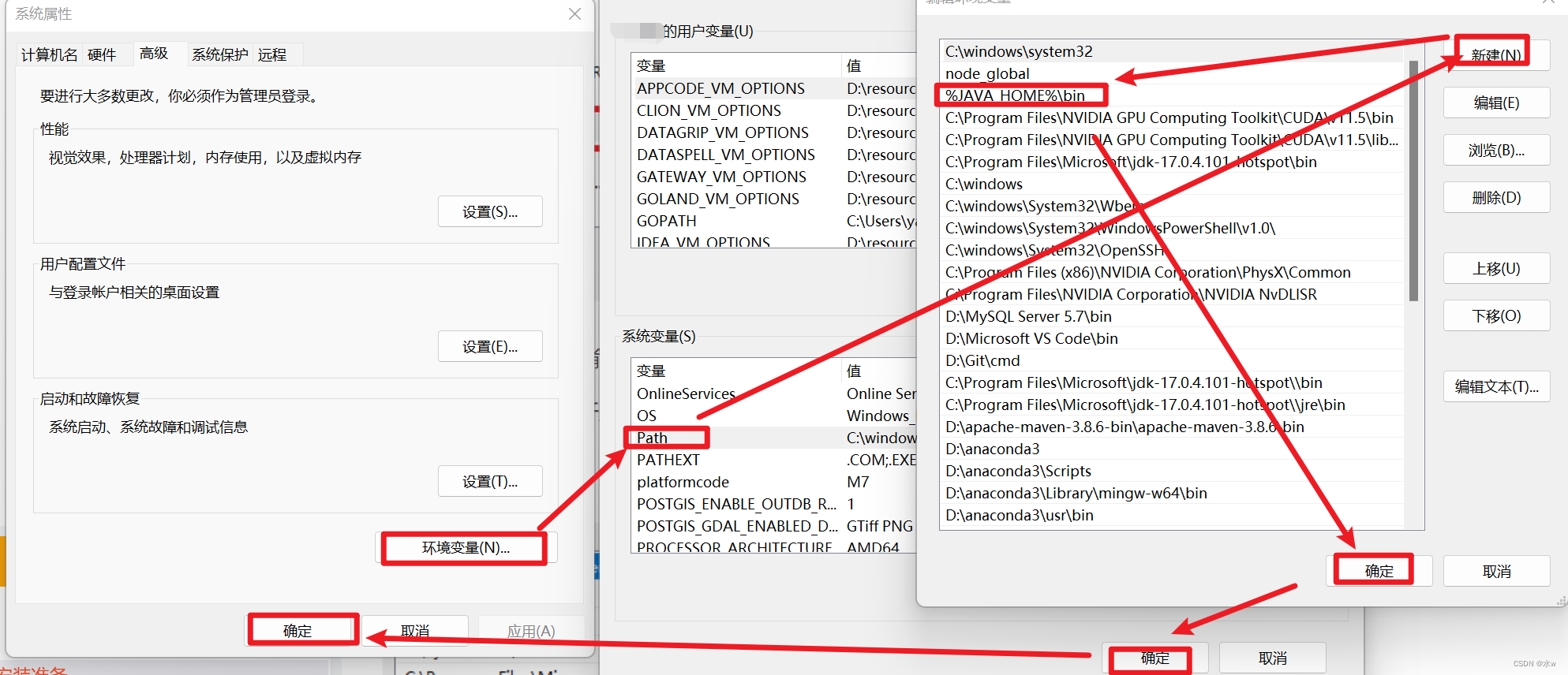1568x675 pixels.
Task: Select System32\OpenSSH path entry
Action: [x=1173, y=250]
